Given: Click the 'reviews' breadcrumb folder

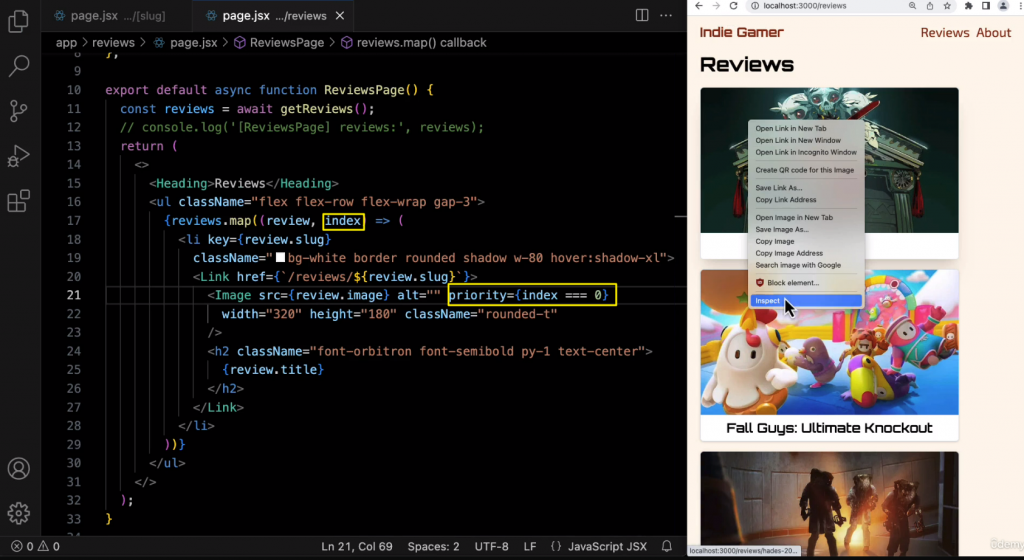Looking at the screenshot, I should [x=113, y=42].
